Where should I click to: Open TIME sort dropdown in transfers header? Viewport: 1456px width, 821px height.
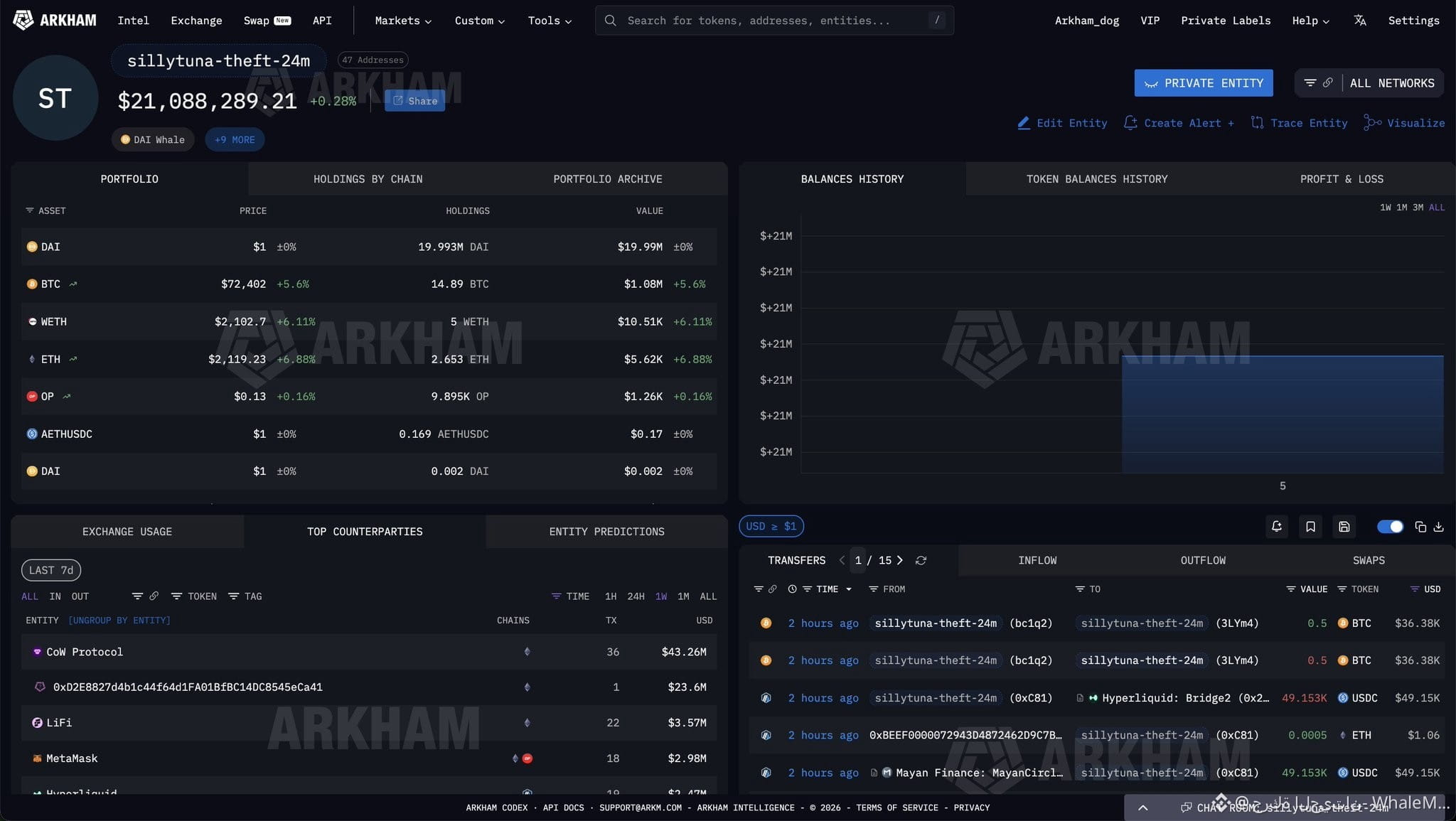click(827, 589)
